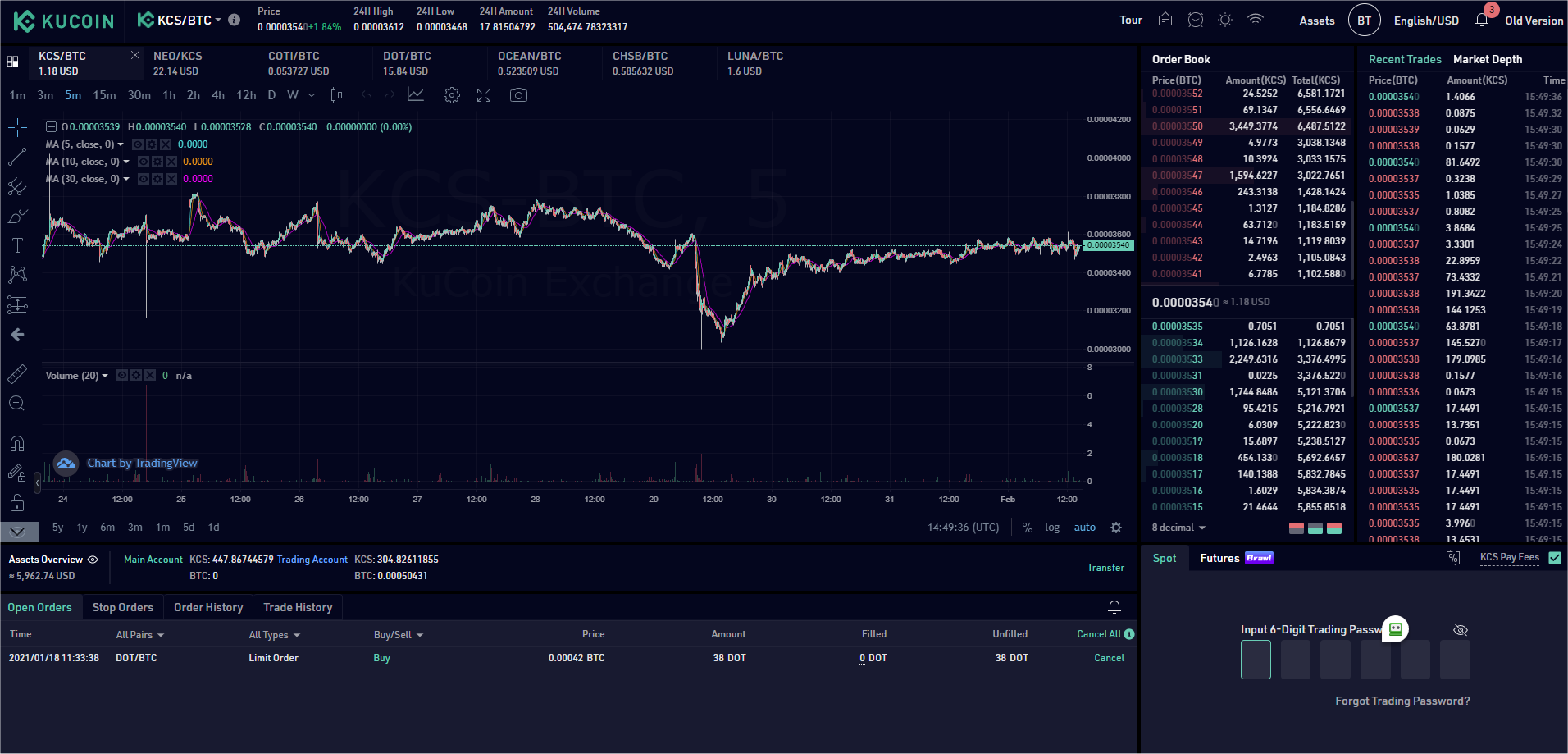Open settings for MA (10, close, 0)
1568x754 pixels.
pyautogui.click(x=157, y=162)
